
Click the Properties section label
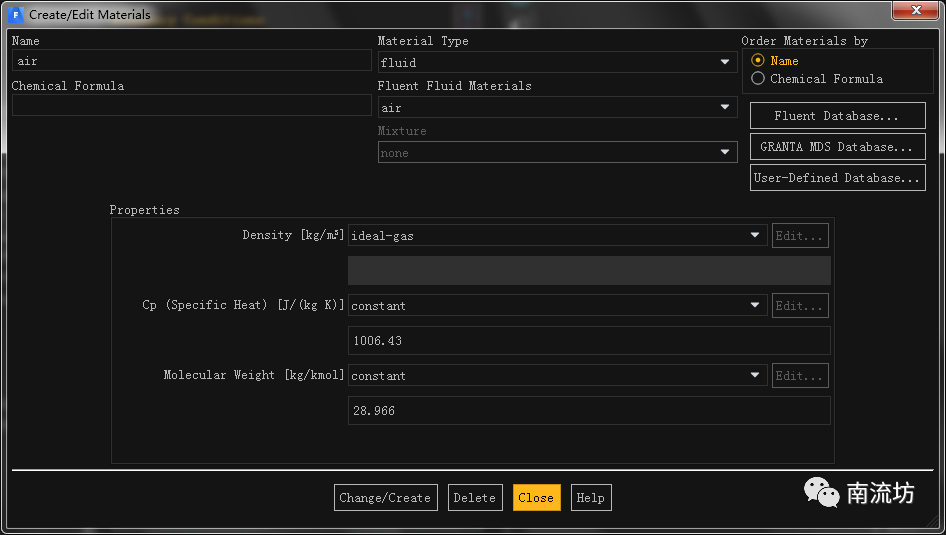pyautogui.click(x=144, y=210)
